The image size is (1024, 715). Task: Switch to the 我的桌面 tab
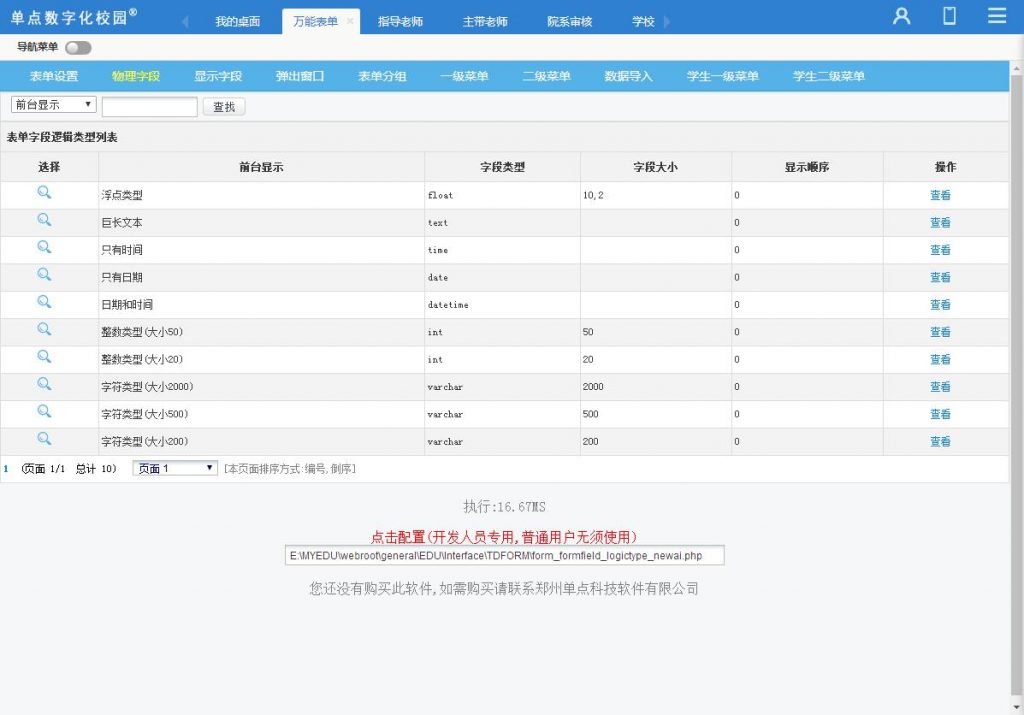point(238,22)
